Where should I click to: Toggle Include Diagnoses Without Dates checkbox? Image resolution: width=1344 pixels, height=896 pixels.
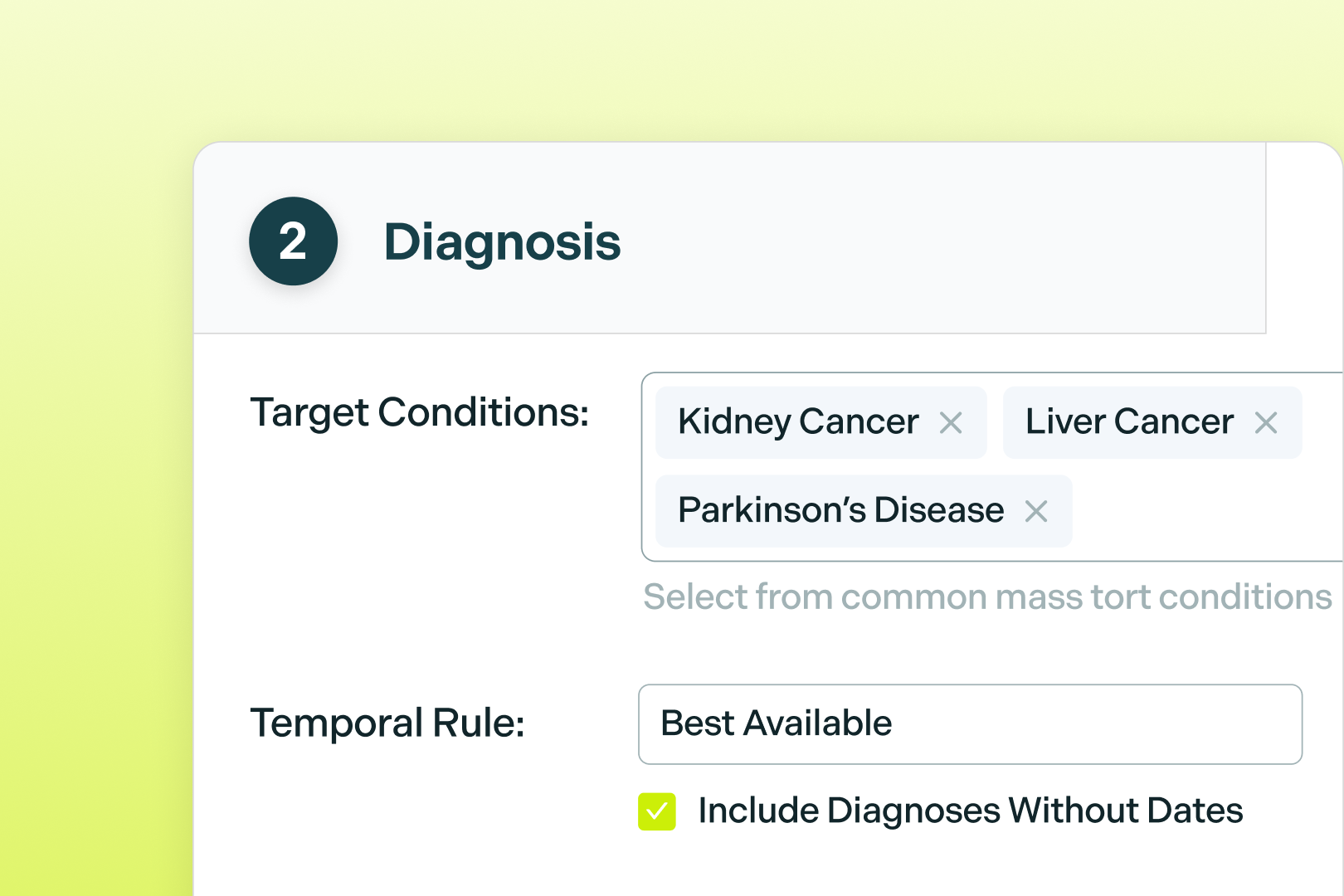click(x=657, y=811)
